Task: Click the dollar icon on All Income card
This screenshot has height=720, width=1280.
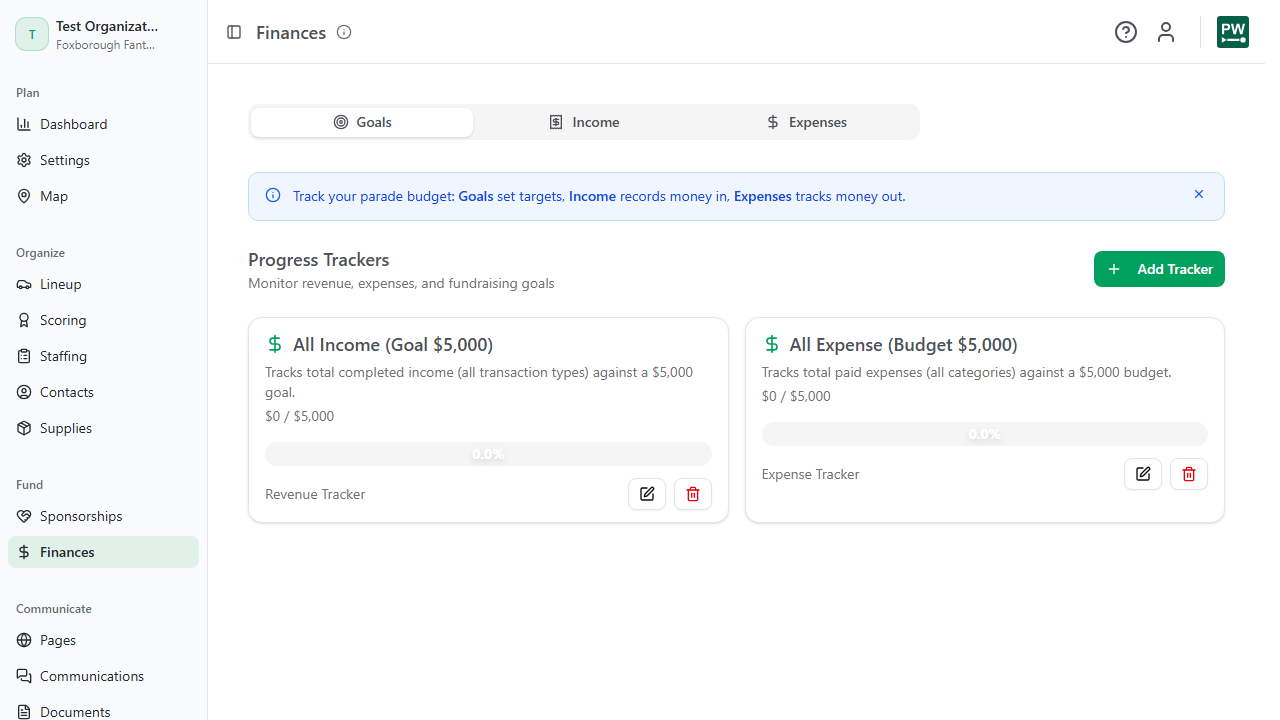Action: tap(275, 344)
